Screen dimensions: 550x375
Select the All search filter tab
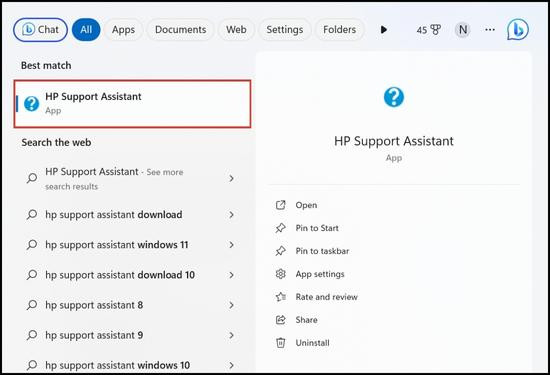click(x=86, y=30)
